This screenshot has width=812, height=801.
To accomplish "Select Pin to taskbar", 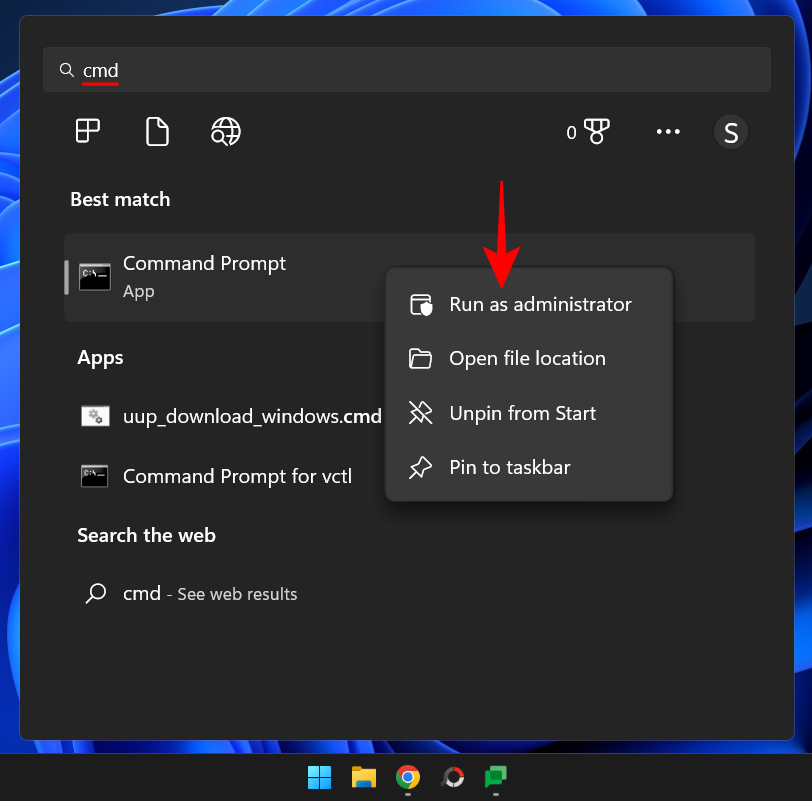I will pyautogui.click(x=510, y=467).
